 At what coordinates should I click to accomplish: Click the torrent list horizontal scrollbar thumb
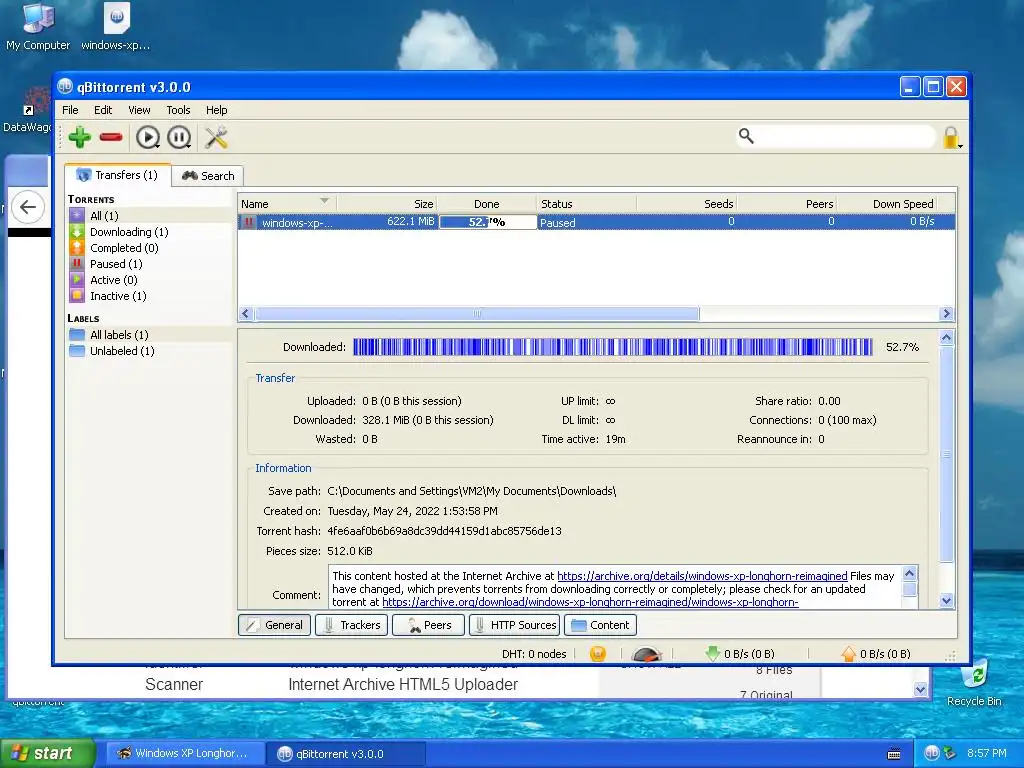pyautogui.click(x=477, y=313)
